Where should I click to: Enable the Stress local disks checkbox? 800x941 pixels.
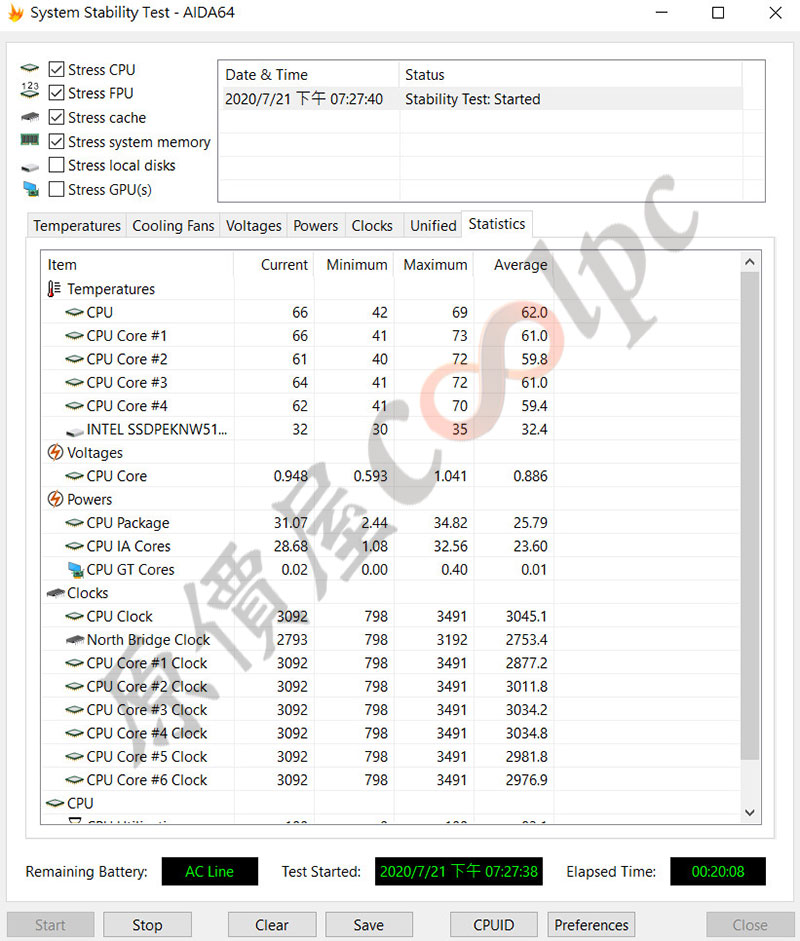56,165
